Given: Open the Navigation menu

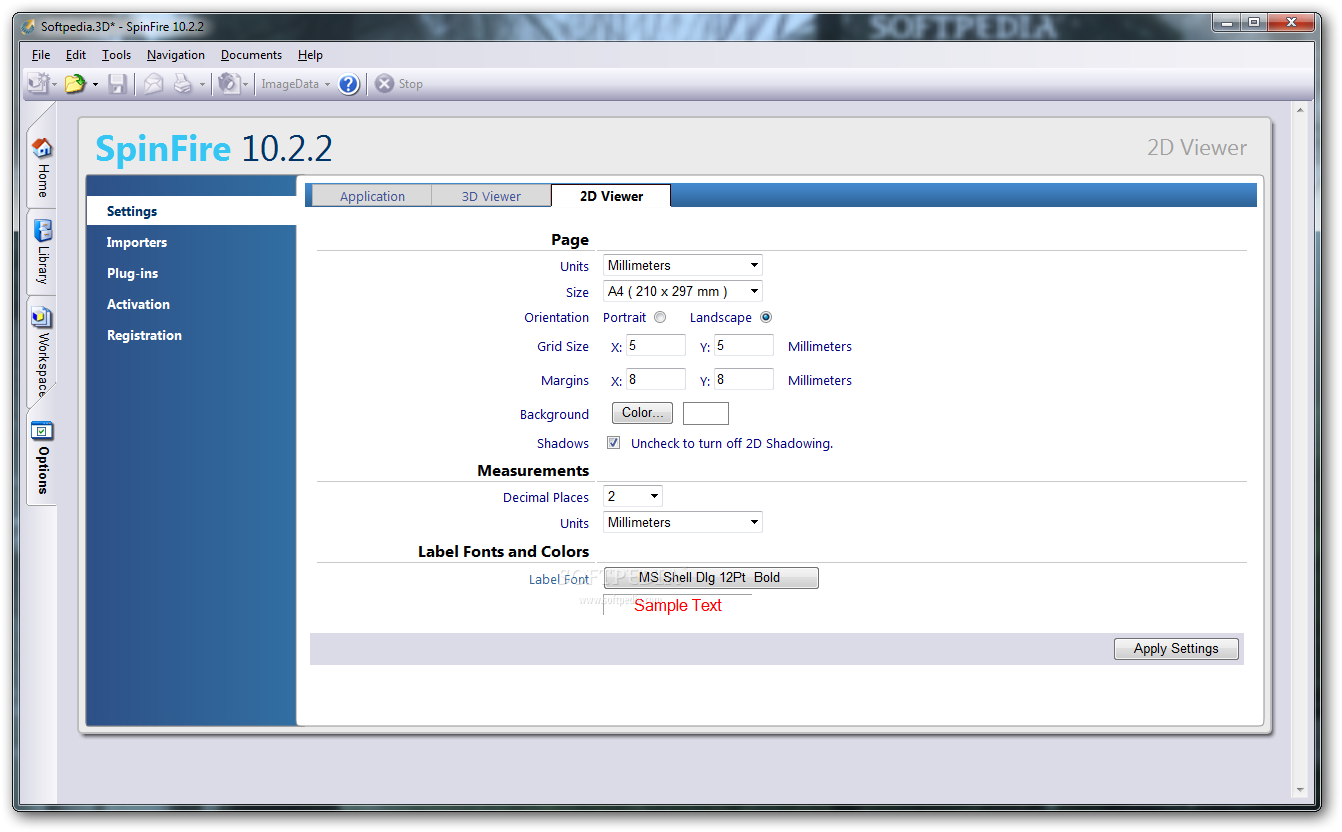Looking at the screenshot, I should coord(176,55).
